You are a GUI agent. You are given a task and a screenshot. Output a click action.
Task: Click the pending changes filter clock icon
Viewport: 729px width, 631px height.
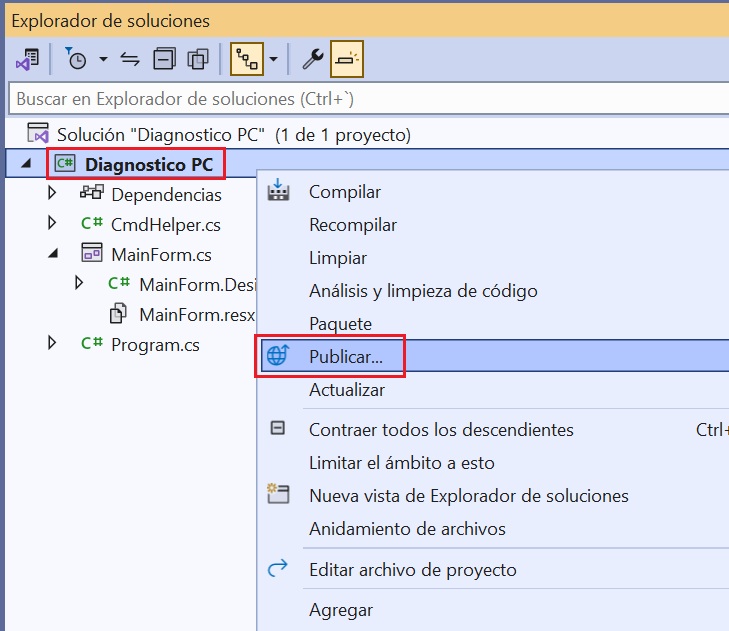77,60
